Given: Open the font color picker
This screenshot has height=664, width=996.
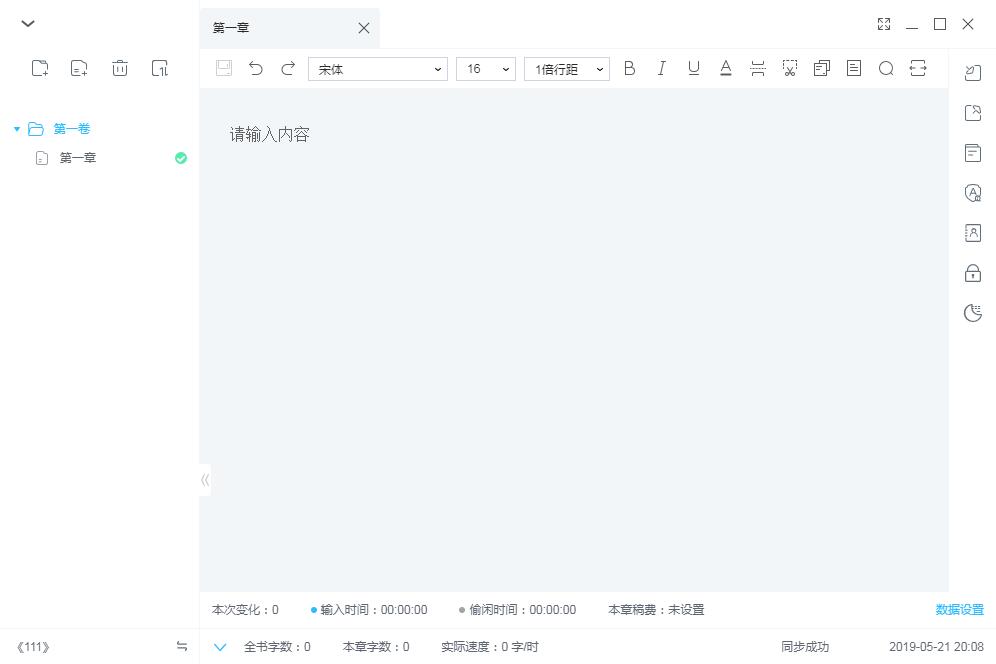Looking at the screenshot, I should click(726, 68).
